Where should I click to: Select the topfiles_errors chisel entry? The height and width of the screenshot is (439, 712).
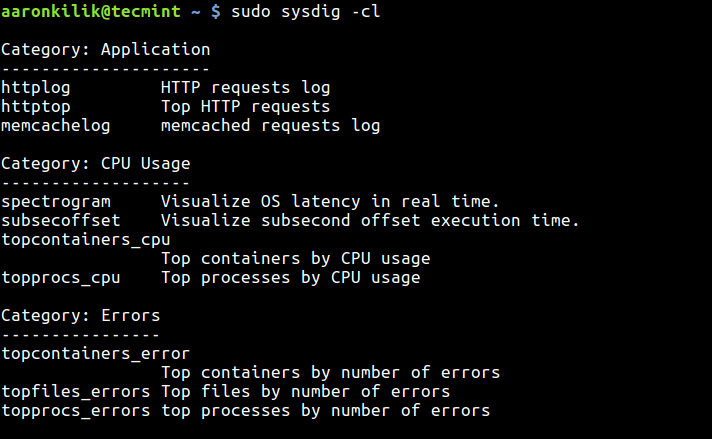click(76, 392)
